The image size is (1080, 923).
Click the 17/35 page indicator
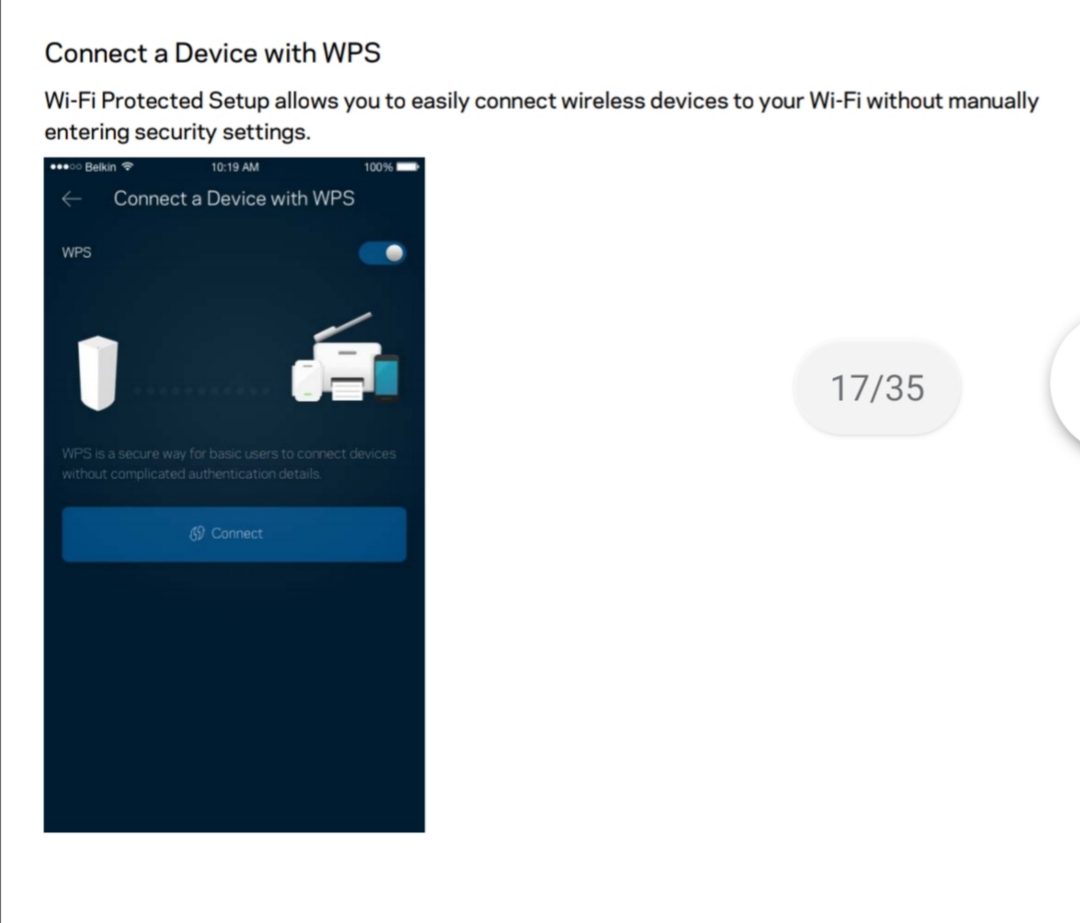[x=877, y=388]
